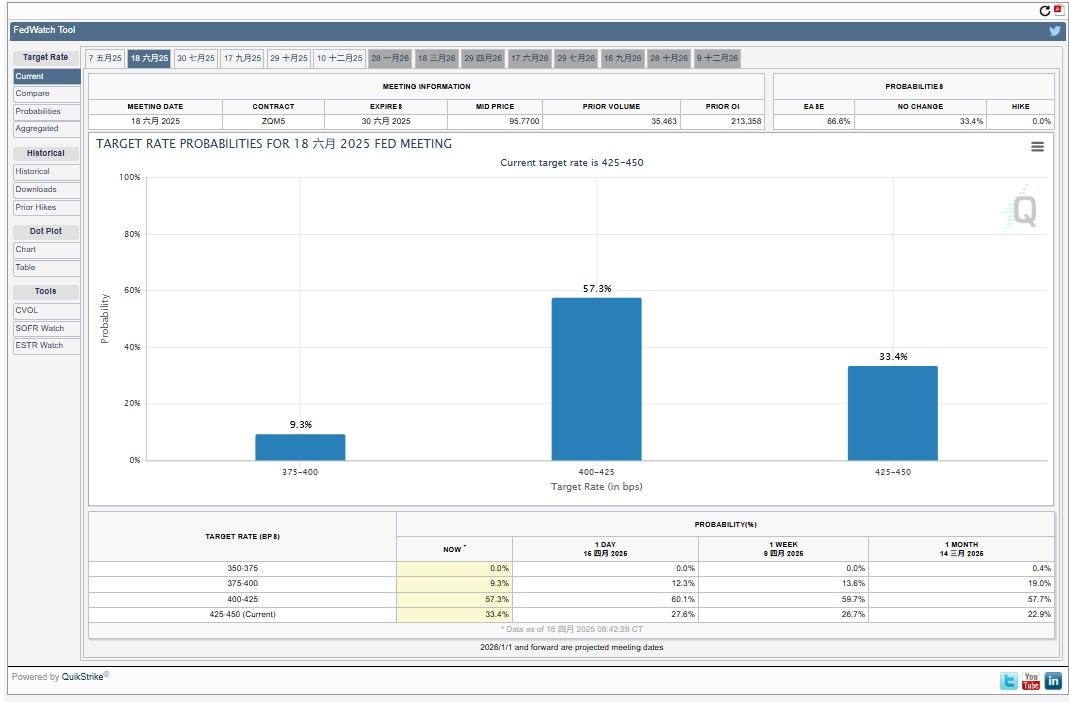Click the PDF export icon
This screenshot has width=1069, height=702.
(1059, 10)
